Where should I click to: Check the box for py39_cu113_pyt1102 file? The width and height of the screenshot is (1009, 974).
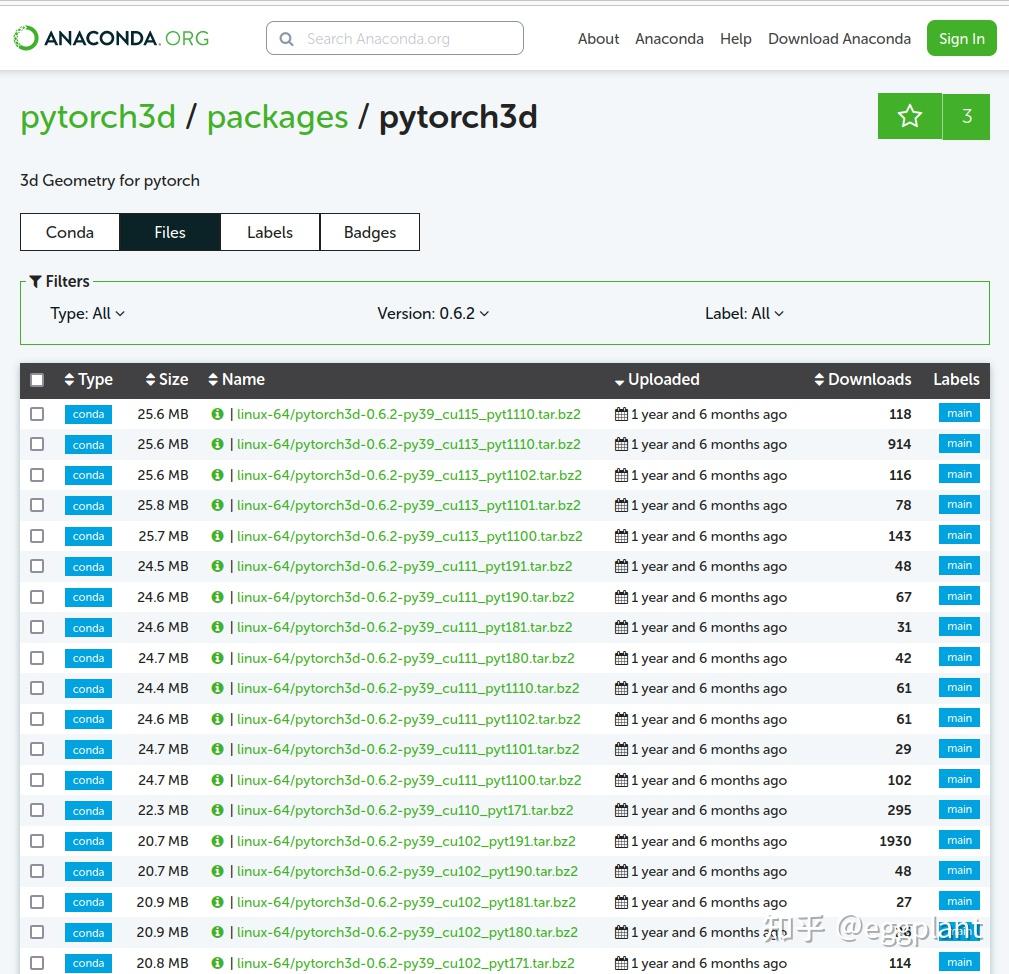(x=37, y=475)
